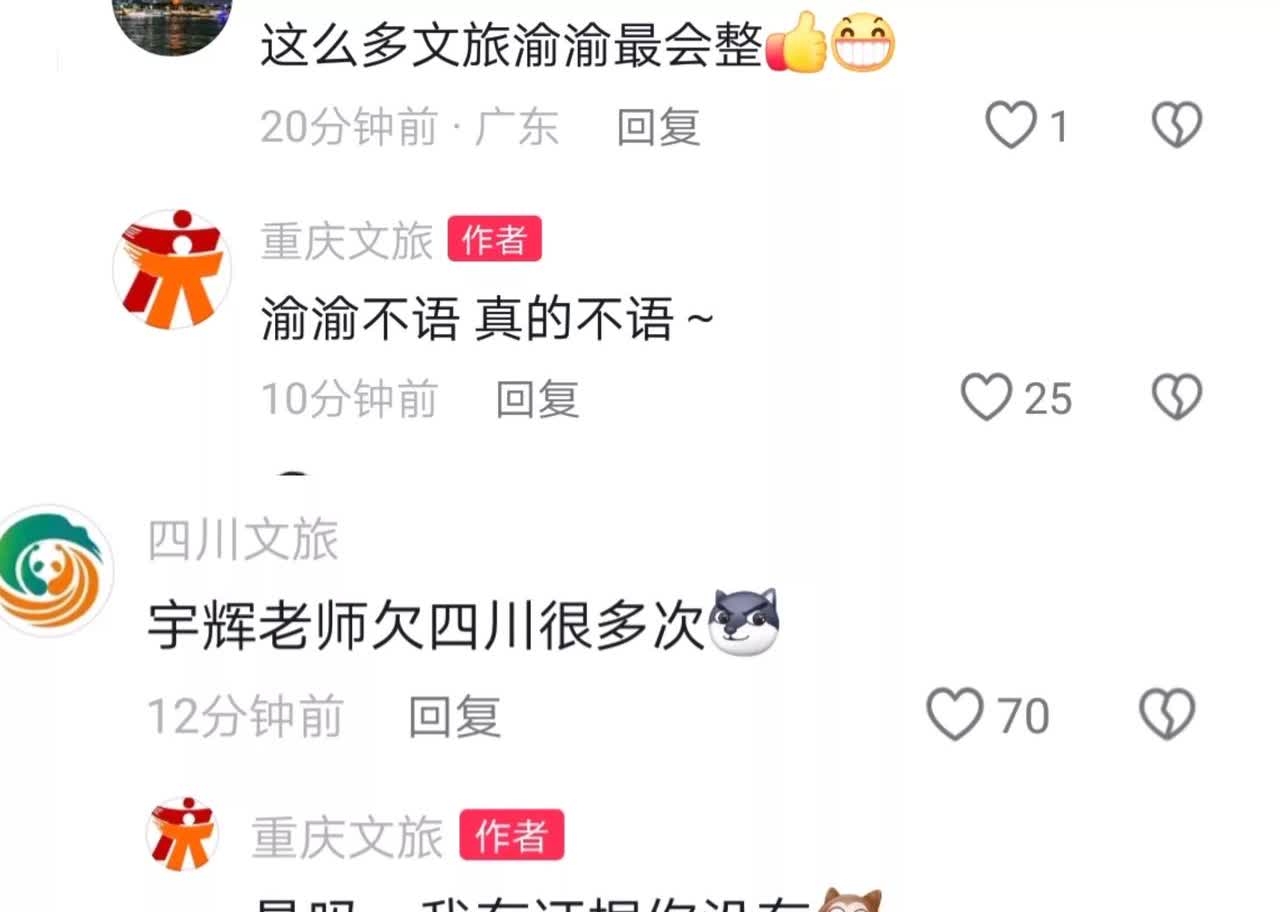Open the 四川文旅 username link

[243, 541]
